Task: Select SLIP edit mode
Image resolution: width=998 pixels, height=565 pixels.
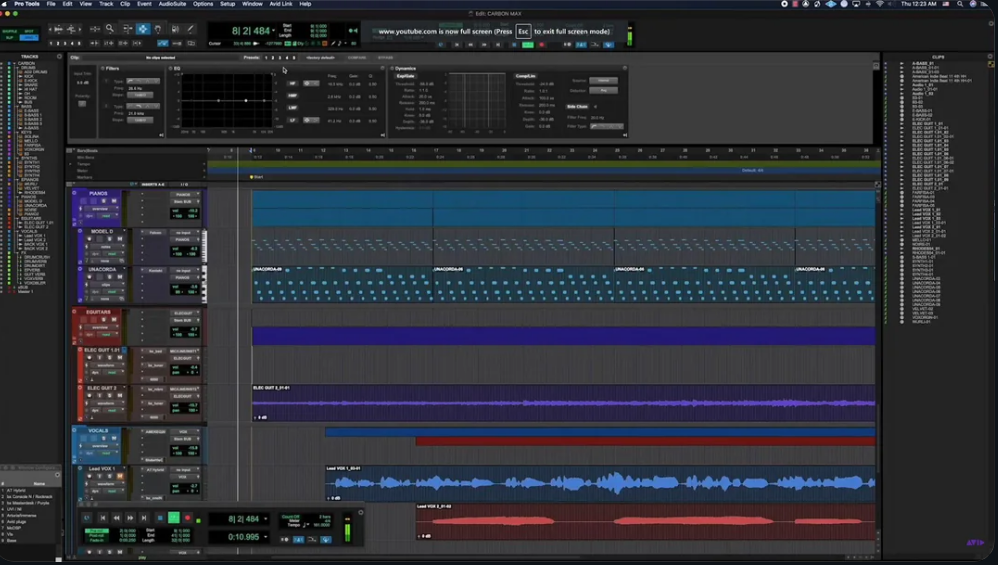Action: (x=10, y=38)
